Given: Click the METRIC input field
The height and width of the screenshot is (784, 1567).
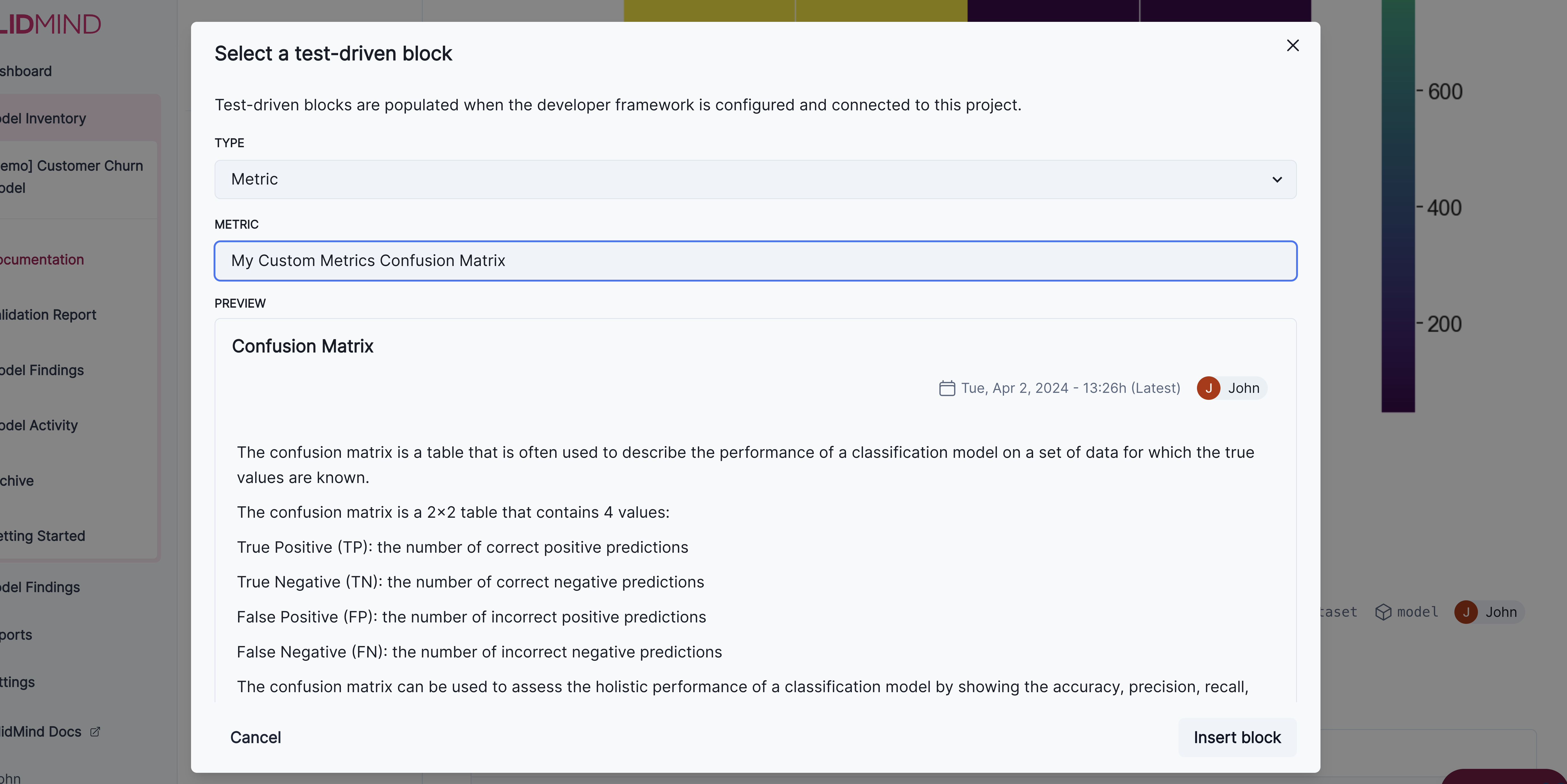Looking at the screenshot, I should coord(754,261).
